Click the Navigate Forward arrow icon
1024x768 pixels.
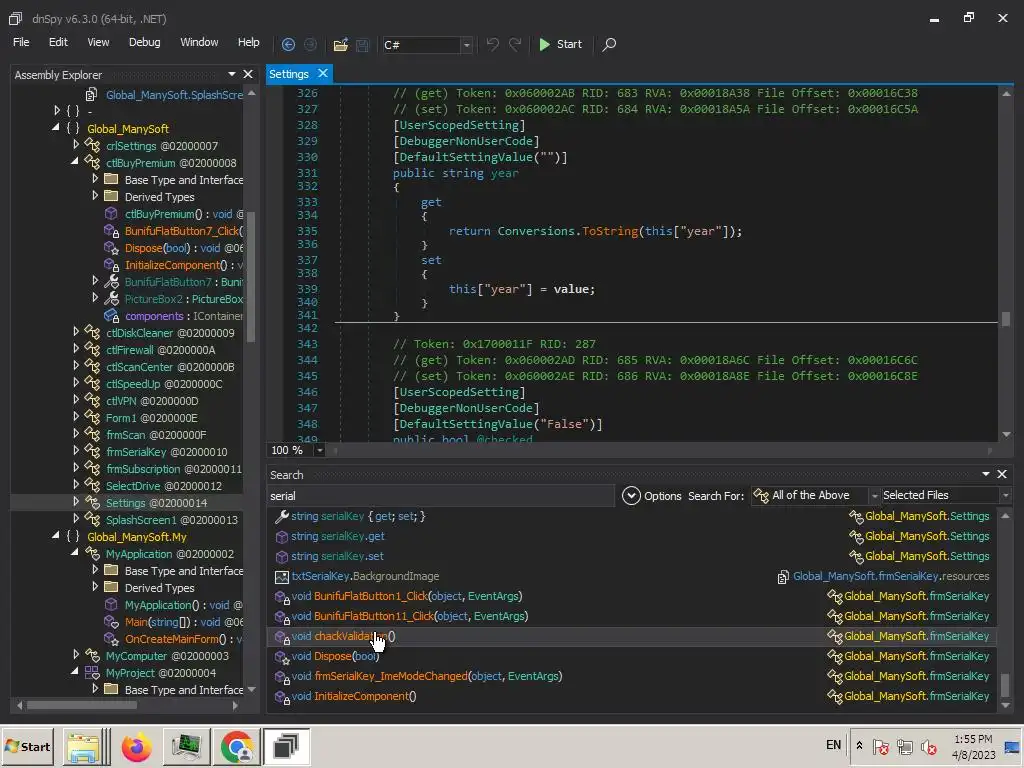click(310, 44)
